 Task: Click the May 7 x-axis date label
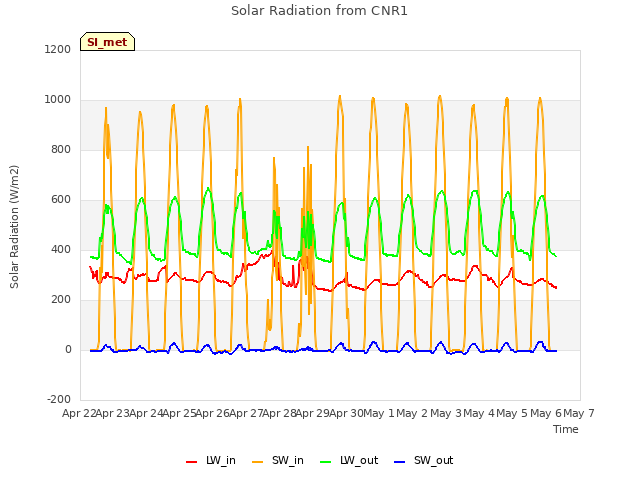click(x=579, y=413)
